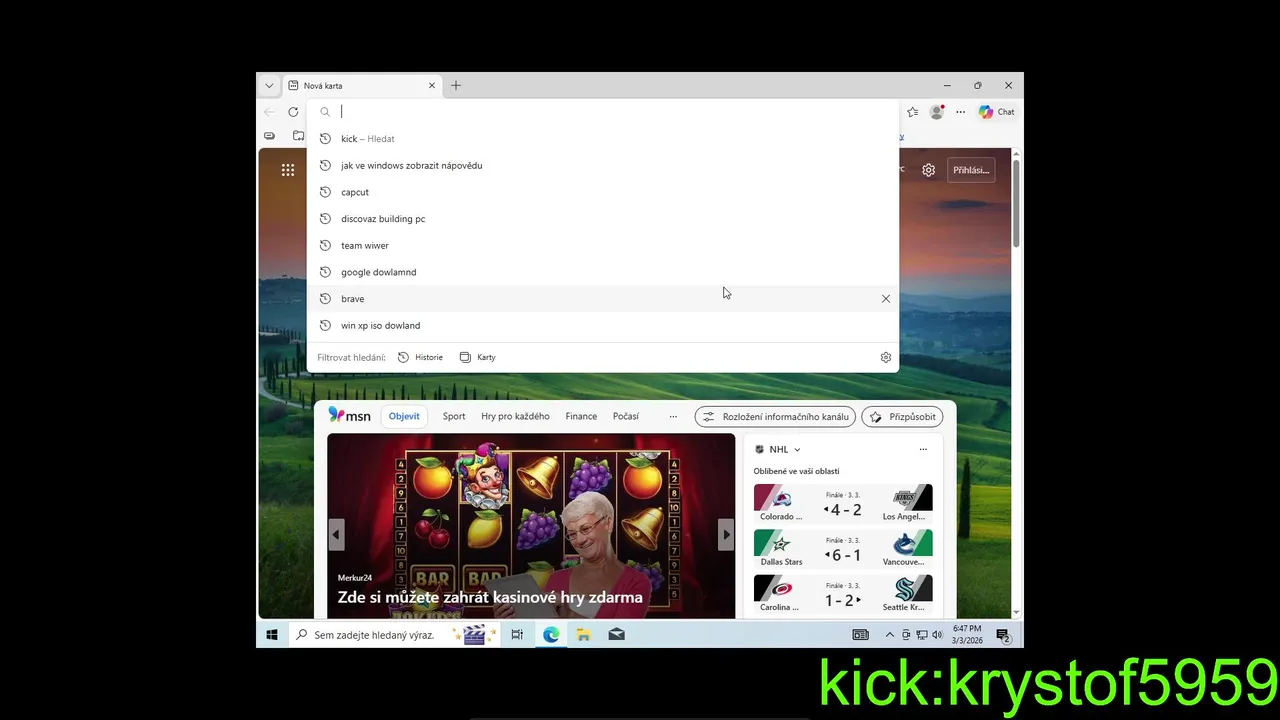Select the 'brave' history suggestion
Viewport: 1280px width, 720px height.
tap(603, 299)
